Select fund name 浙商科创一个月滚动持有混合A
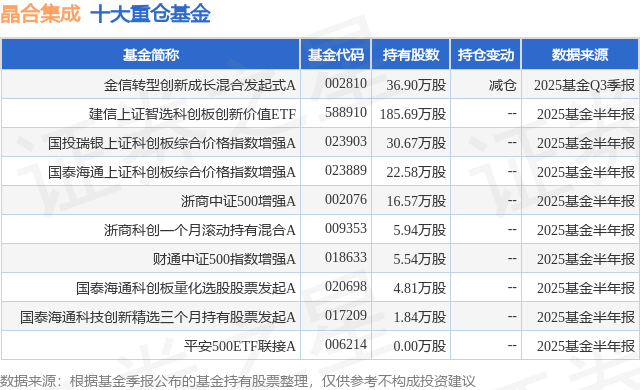The width and height of the screenshot is (640, 390). pyautogui.click(x=200, y=230)
